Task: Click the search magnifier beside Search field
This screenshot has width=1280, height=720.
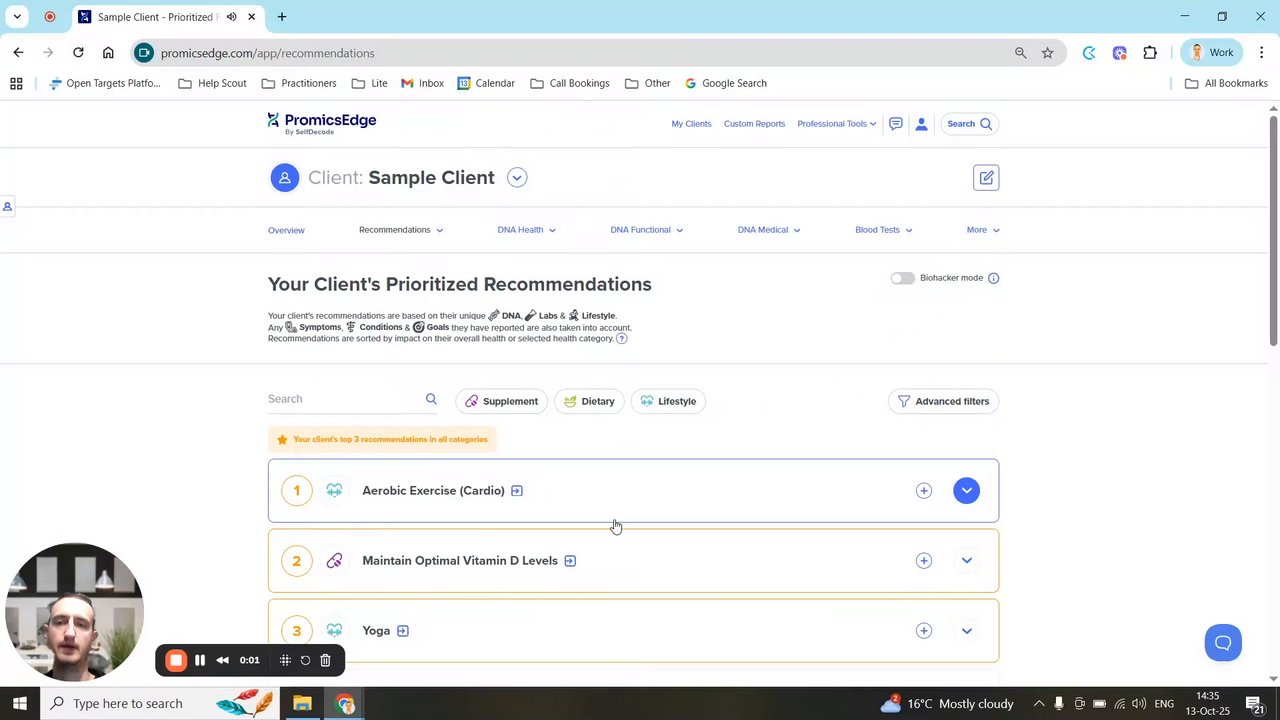Action: click(431, 399)
